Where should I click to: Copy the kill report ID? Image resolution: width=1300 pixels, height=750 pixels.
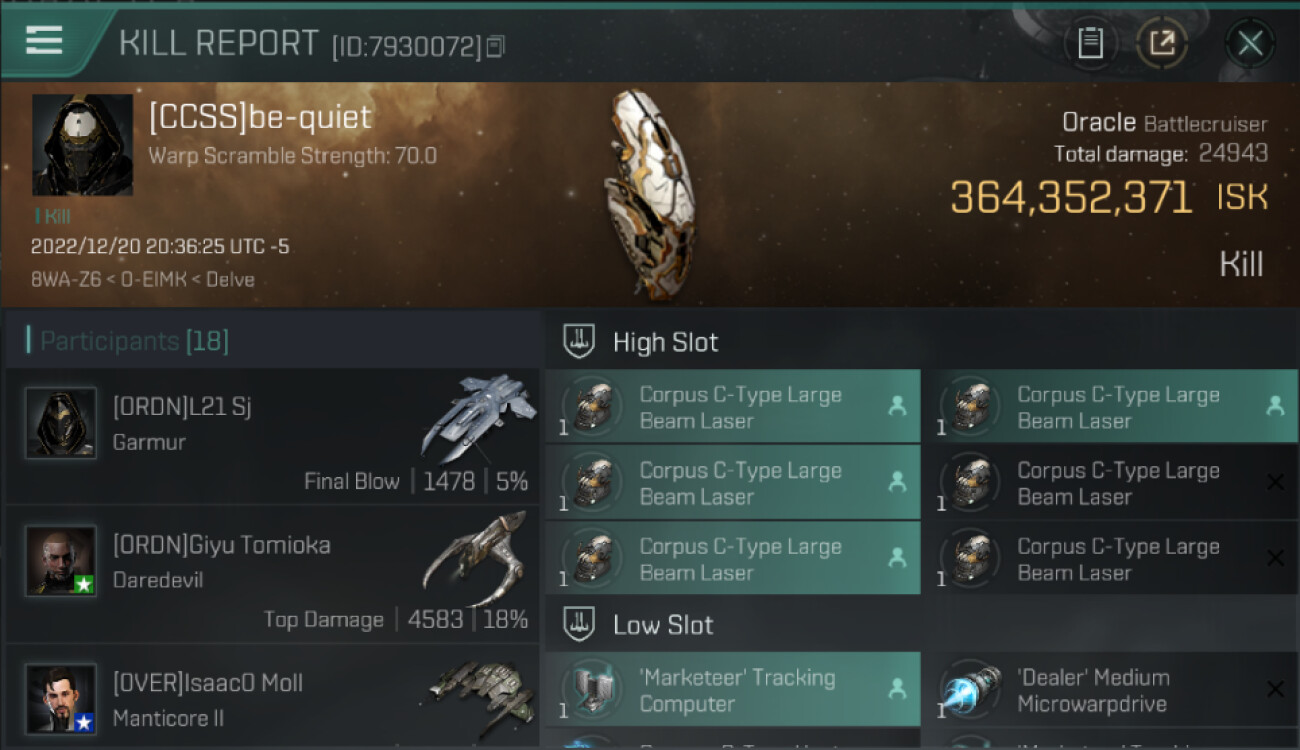(496, 46)
